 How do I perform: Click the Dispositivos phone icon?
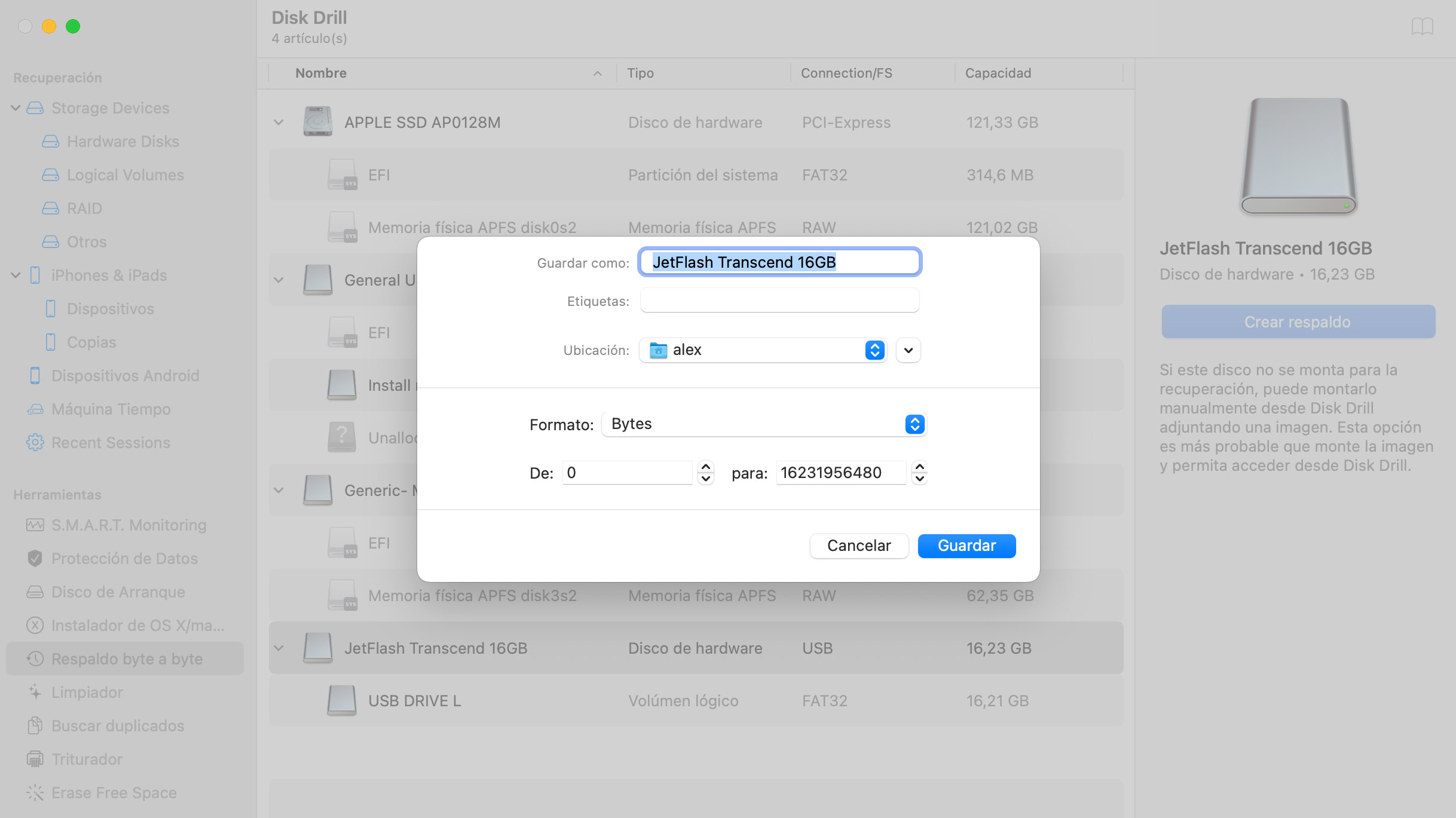[x=51, y=309]
